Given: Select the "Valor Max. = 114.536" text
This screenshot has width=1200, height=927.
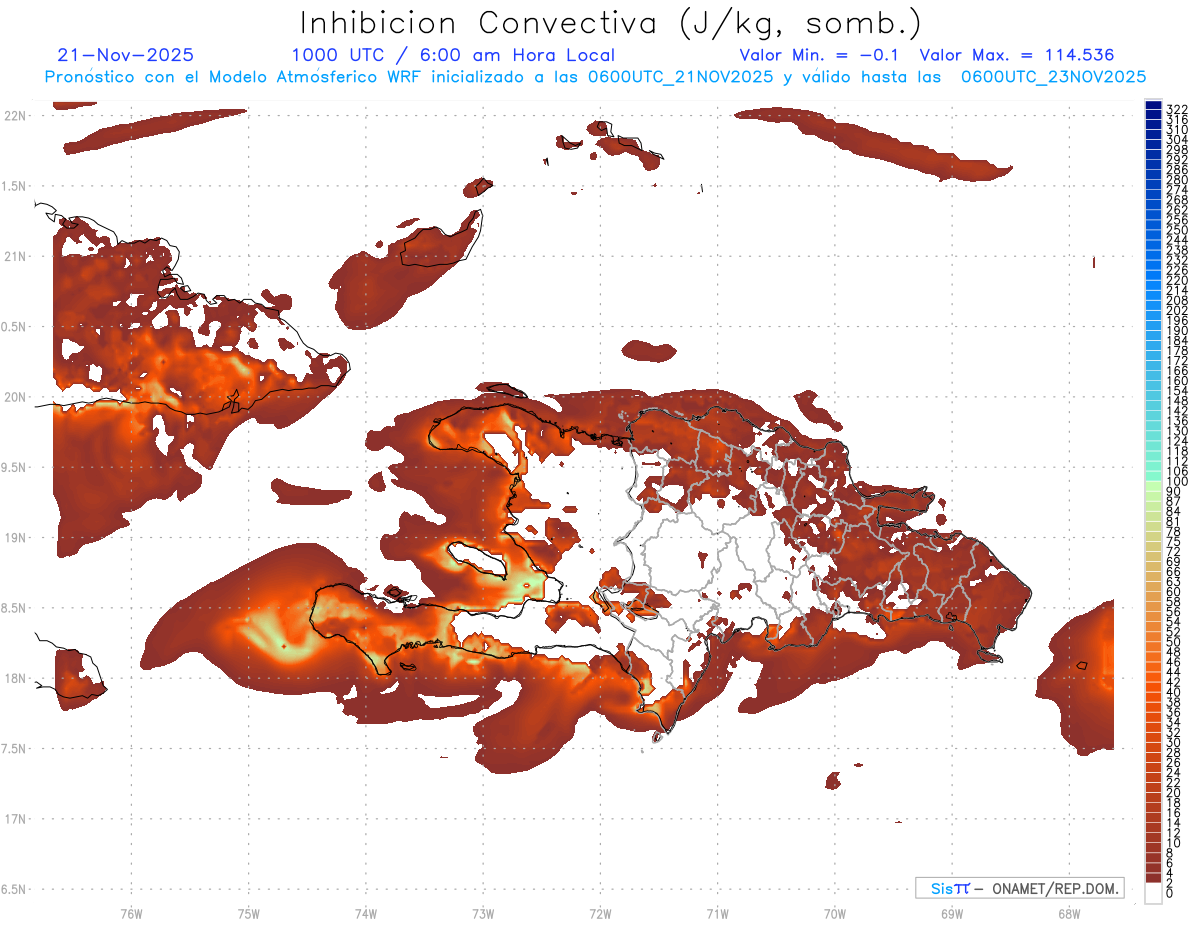Looking at the screenshot, I should click(1017, 56).
